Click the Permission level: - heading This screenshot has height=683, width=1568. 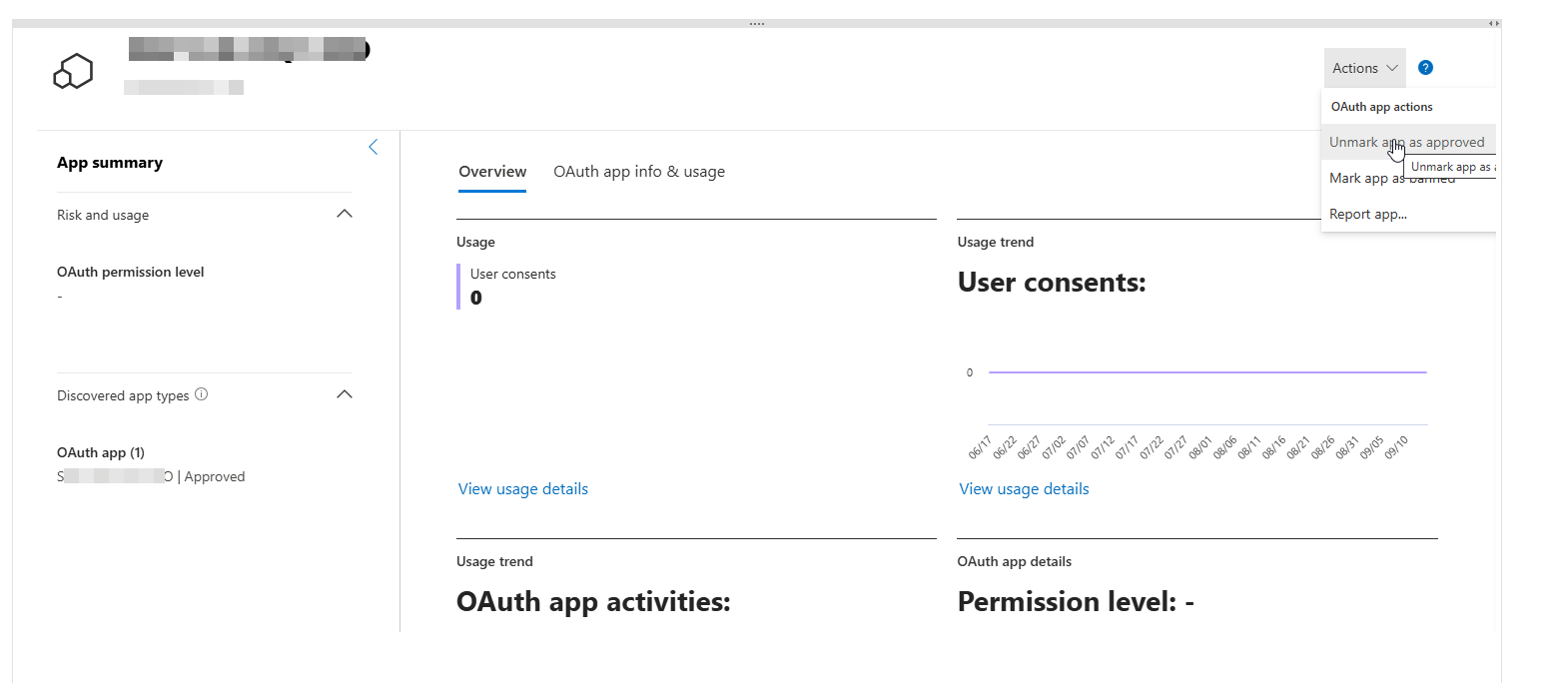tap(1076, 602)
